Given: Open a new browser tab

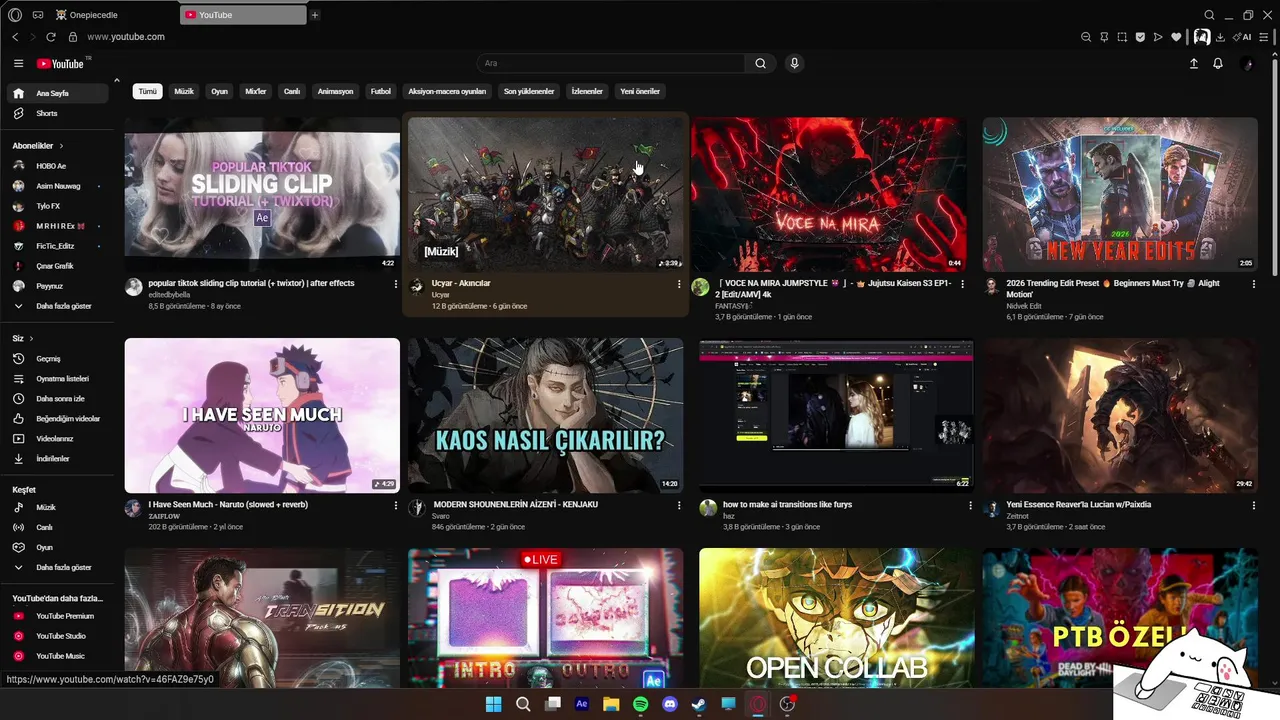Looking at the screenshot, I should 315,15.
